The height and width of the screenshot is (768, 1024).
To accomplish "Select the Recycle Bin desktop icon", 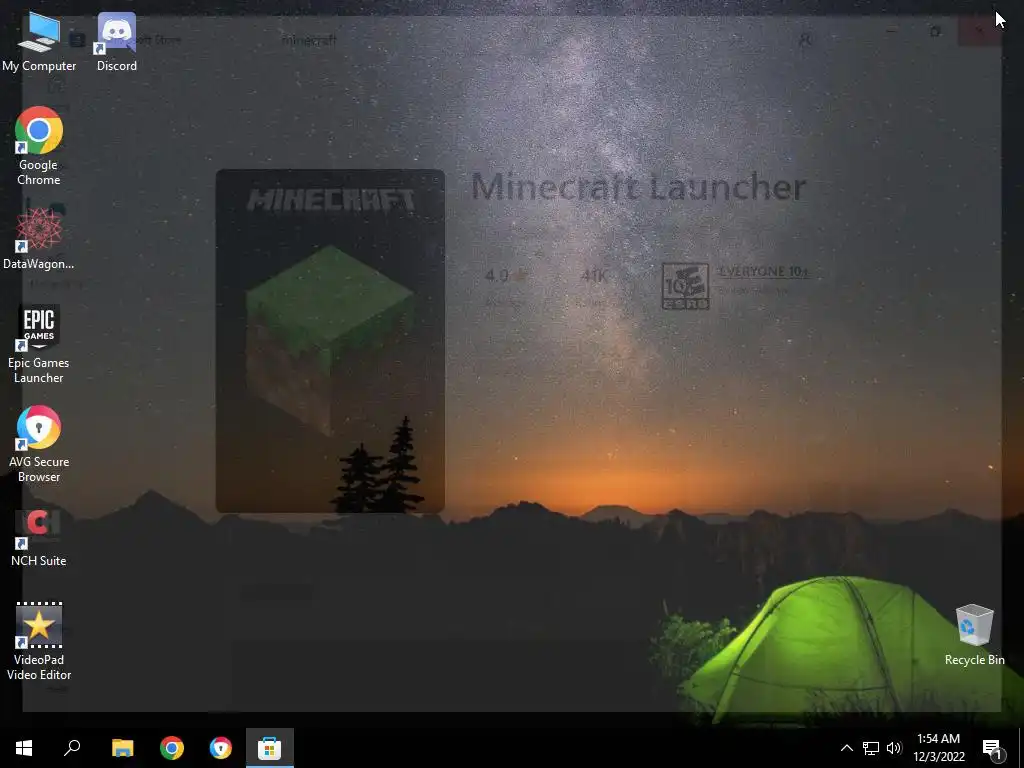I will tap(974, 635).
